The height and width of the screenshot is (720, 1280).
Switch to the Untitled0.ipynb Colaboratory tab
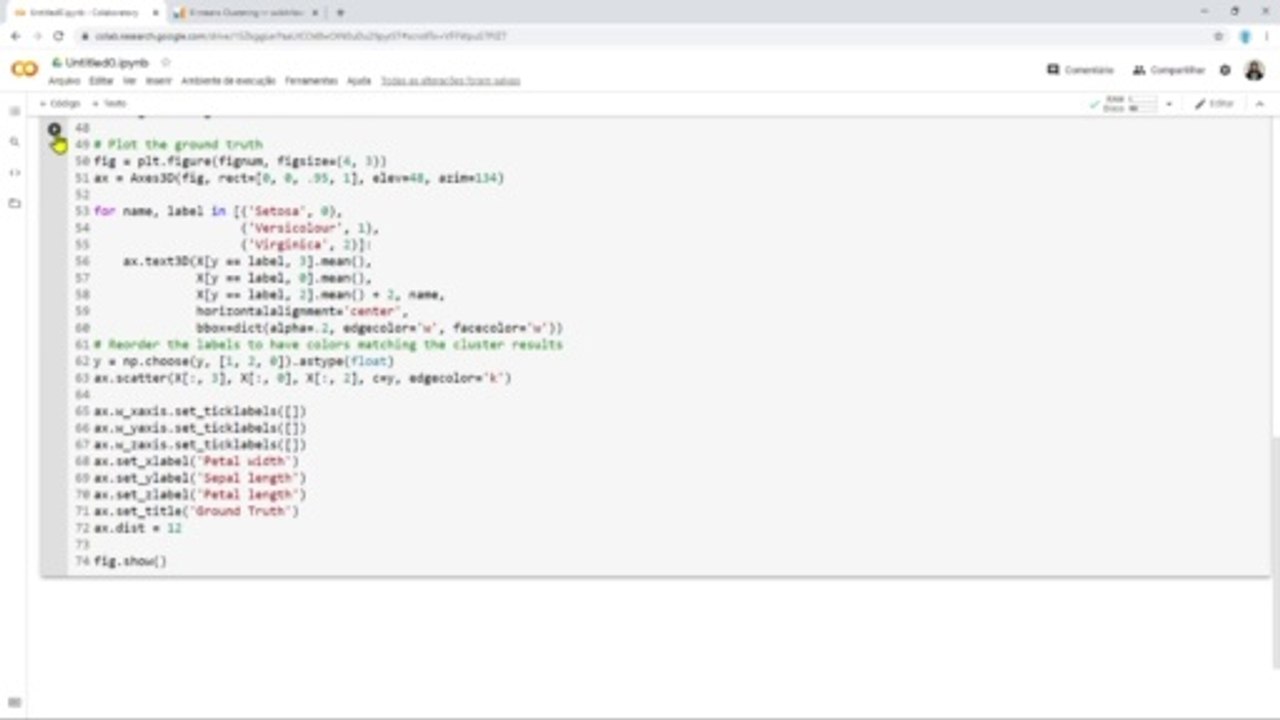[84, 12]
